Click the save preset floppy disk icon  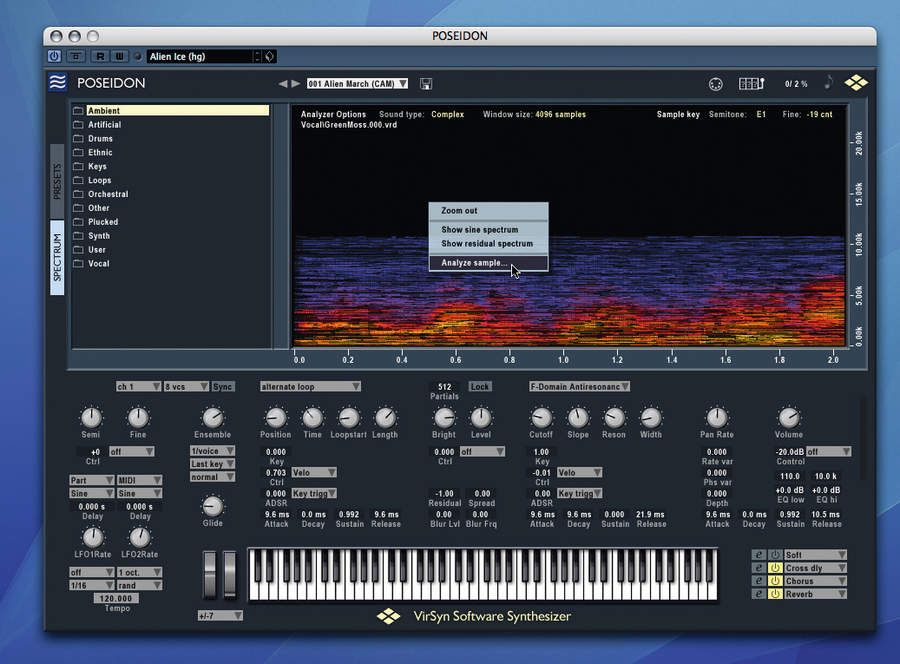426,84
